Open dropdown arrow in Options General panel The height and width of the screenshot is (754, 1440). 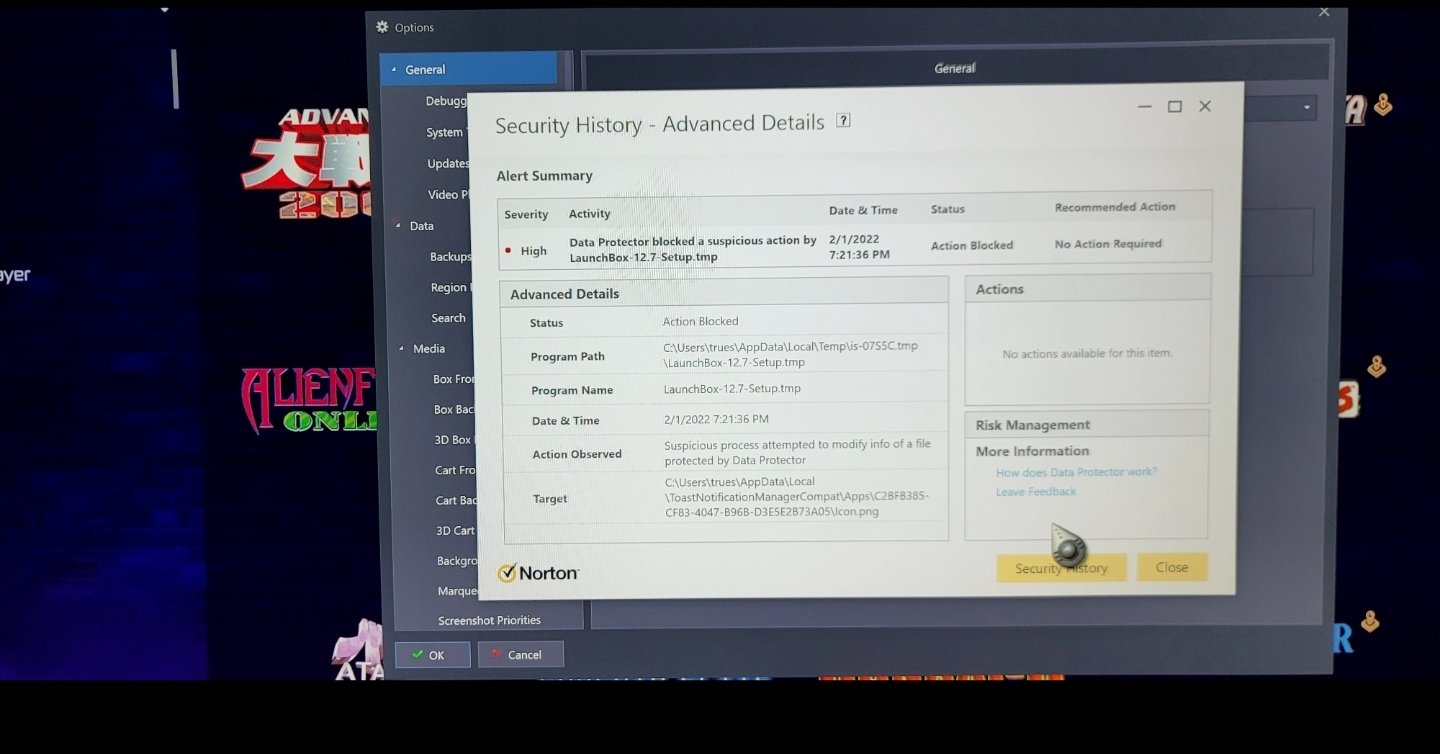1306,108
